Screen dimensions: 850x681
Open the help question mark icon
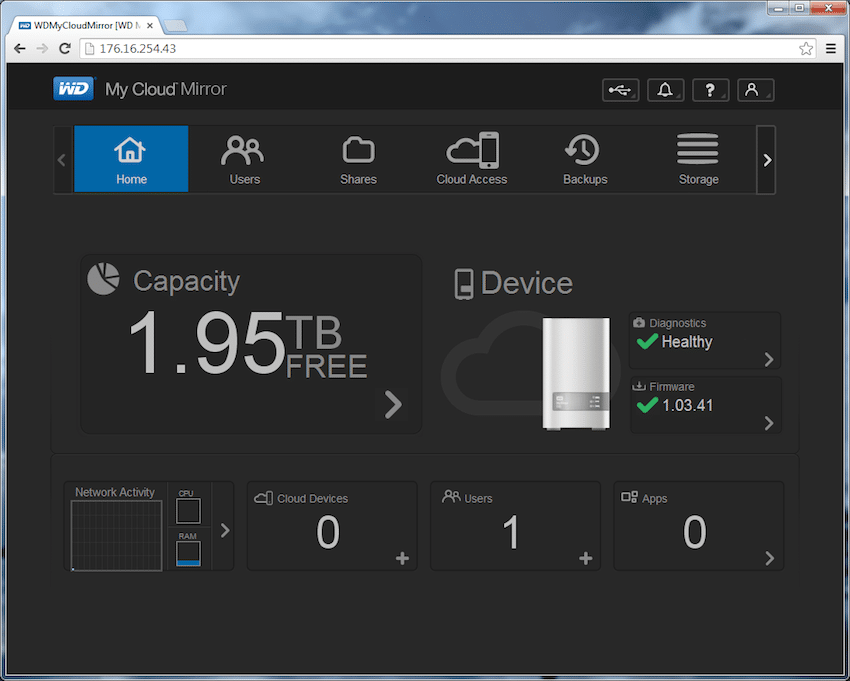[711, 90]
